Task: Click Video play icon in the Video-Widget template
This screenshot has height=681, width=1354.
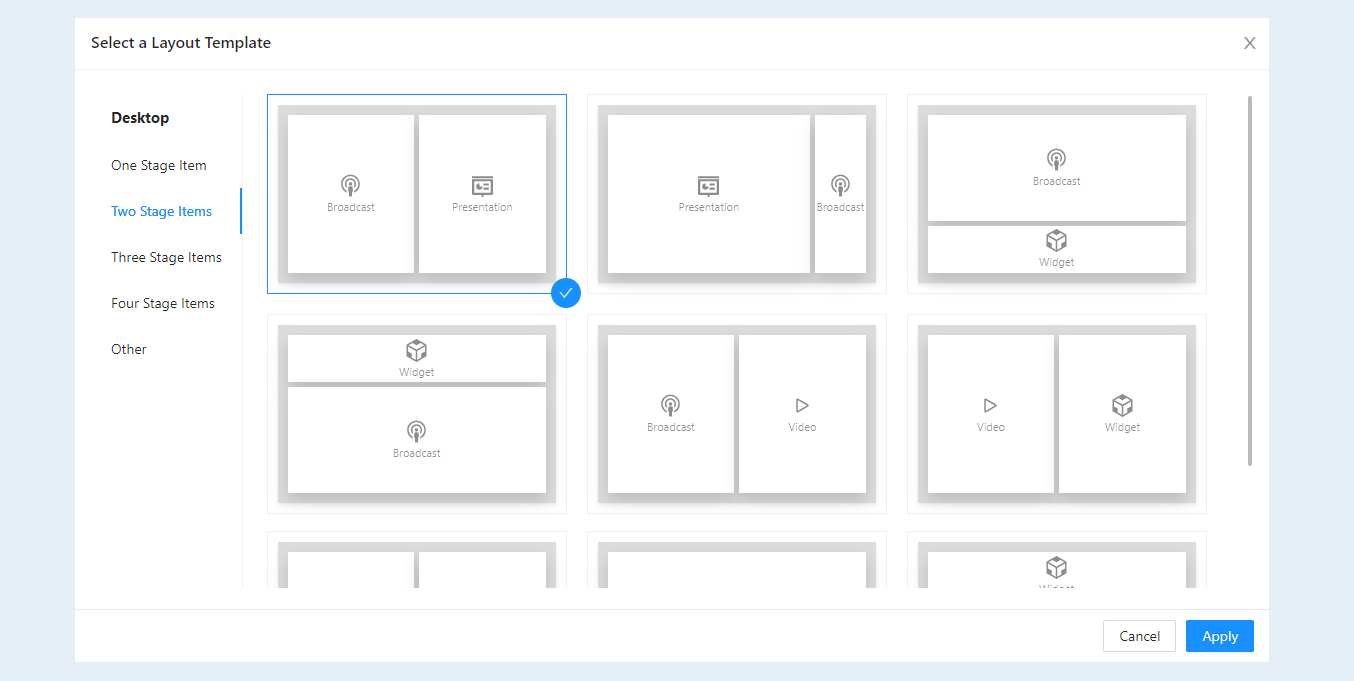Action: click(x=990, y=405)
